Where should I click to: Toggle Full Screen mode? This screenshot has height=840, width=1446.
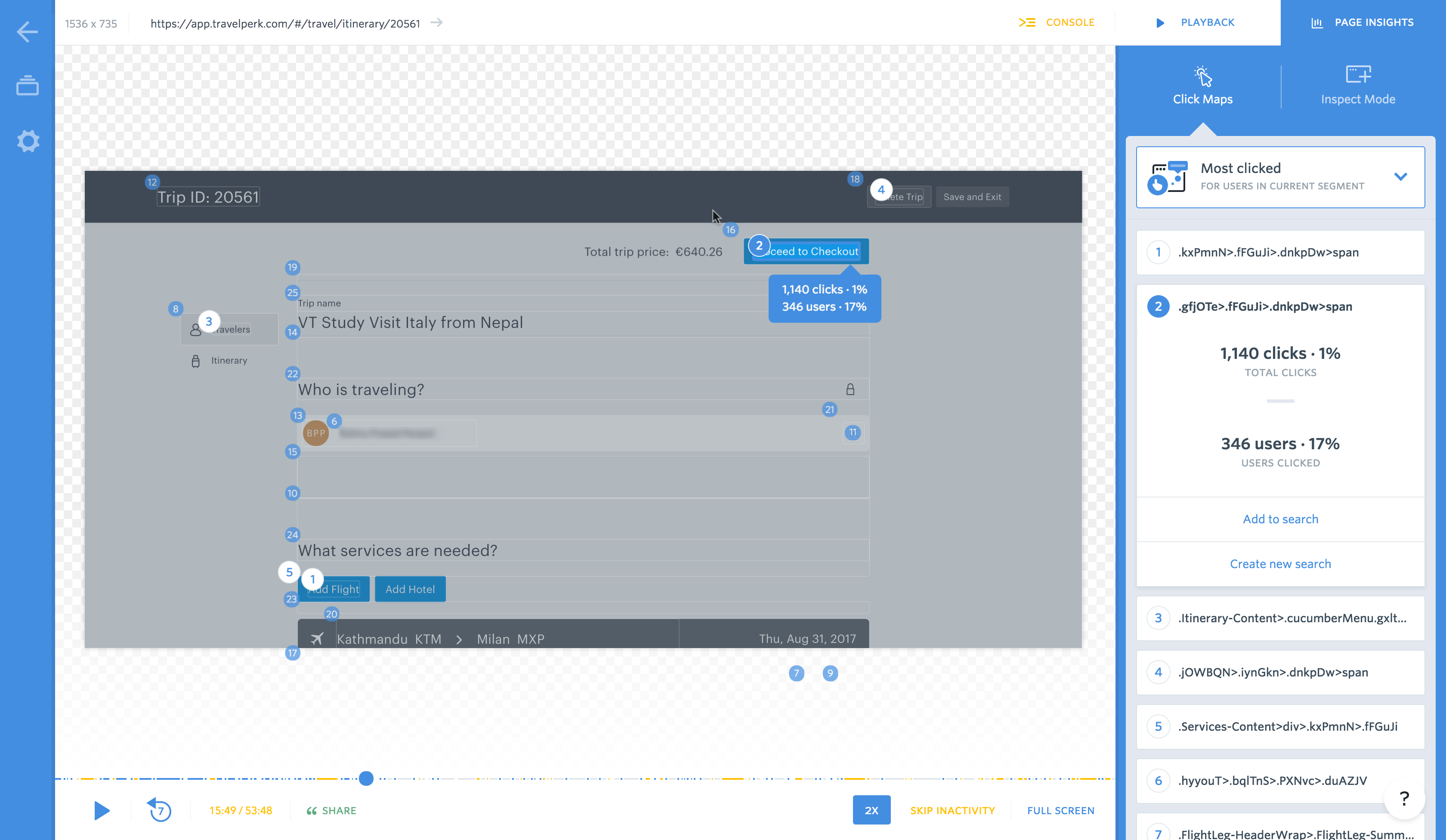coord(1060,810)
